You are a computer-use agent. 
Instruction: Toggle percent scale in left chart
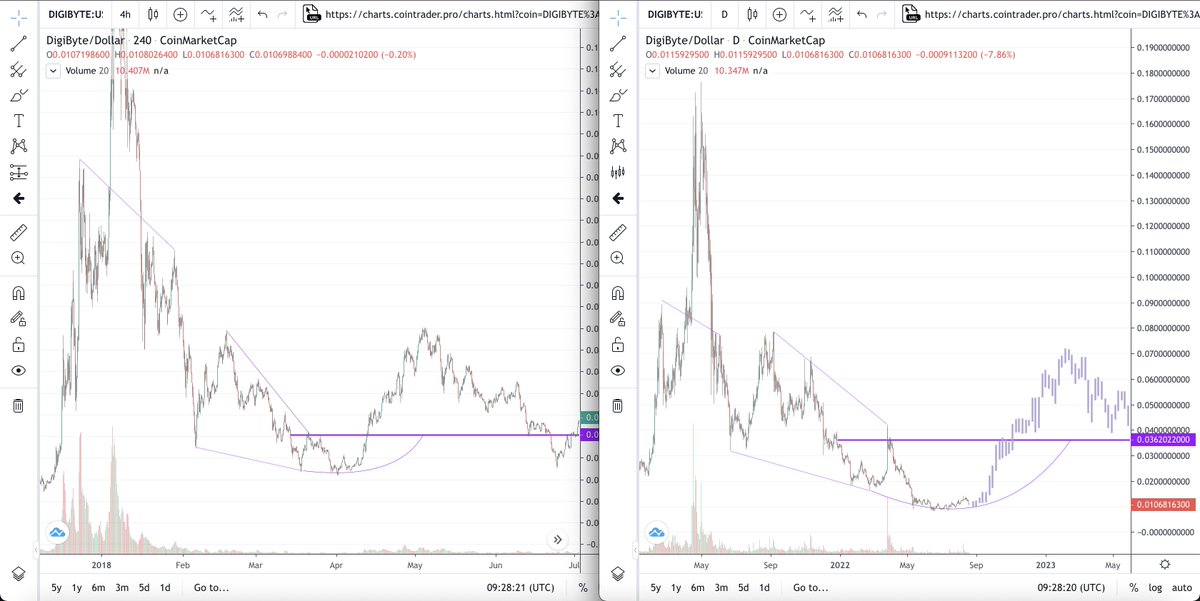[x=583, y=588]
